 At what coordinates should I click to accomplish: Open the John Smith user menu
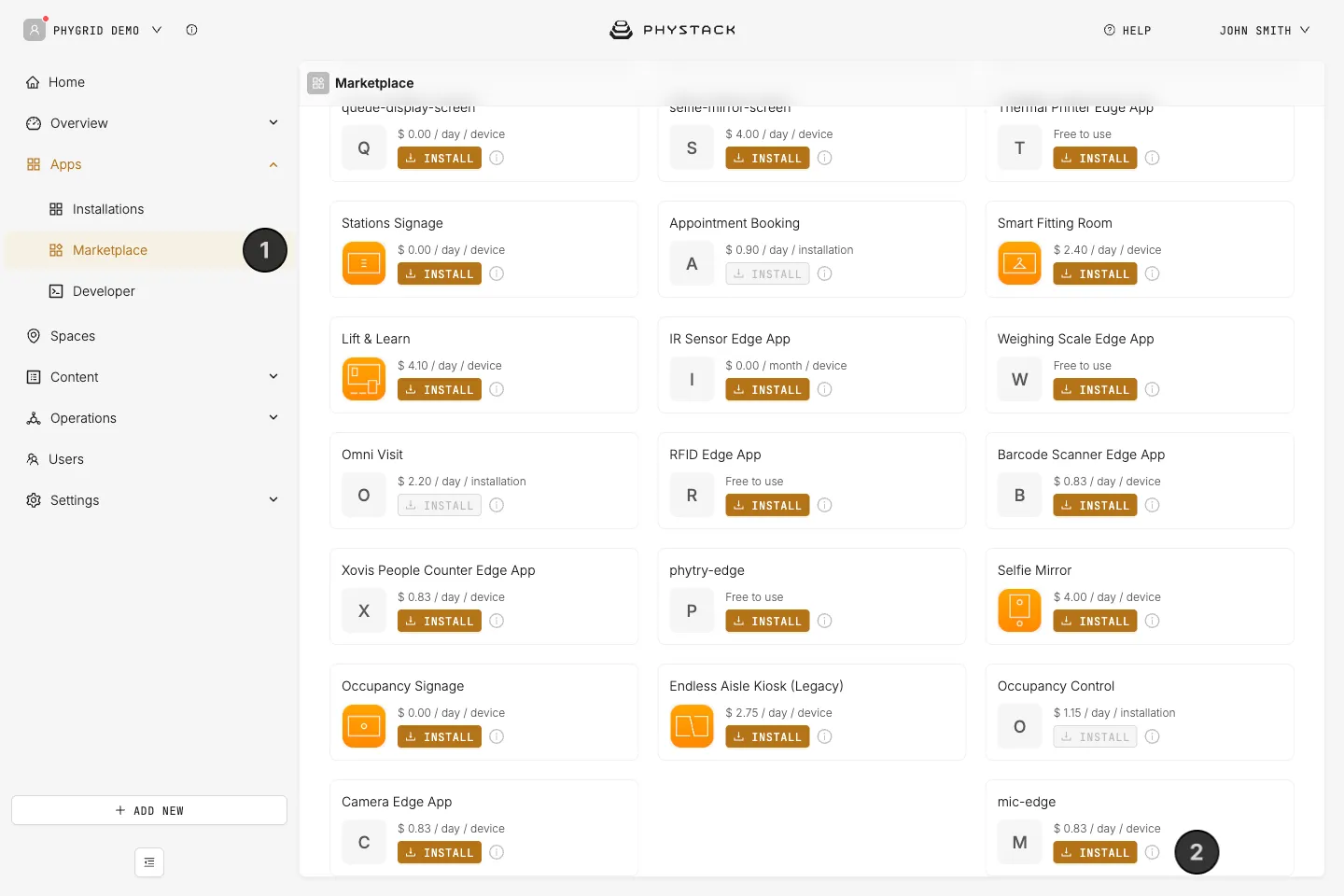(1265, 31)
